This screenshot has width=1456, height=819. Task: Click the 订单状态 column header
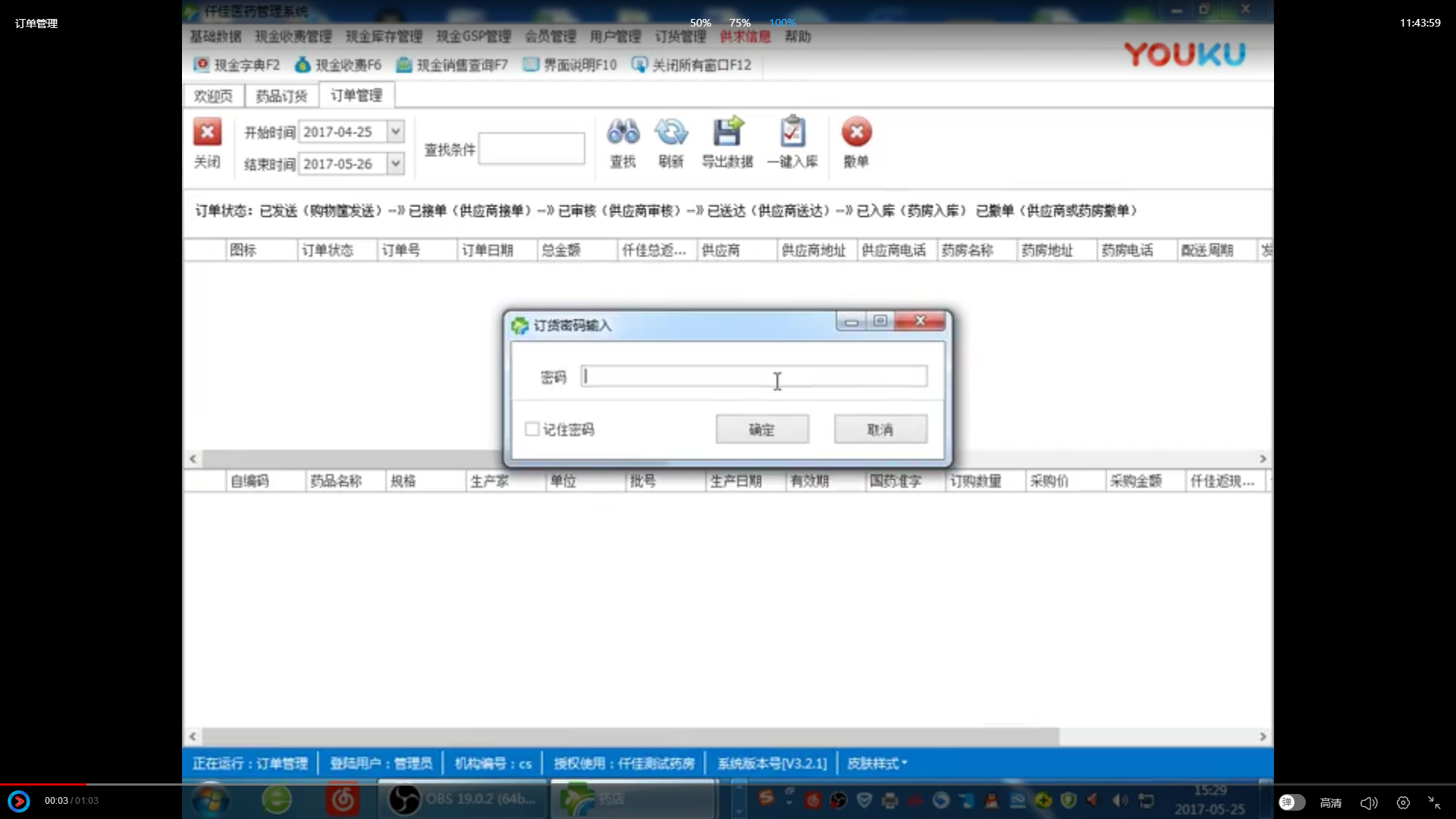click(x=337, y=250)
